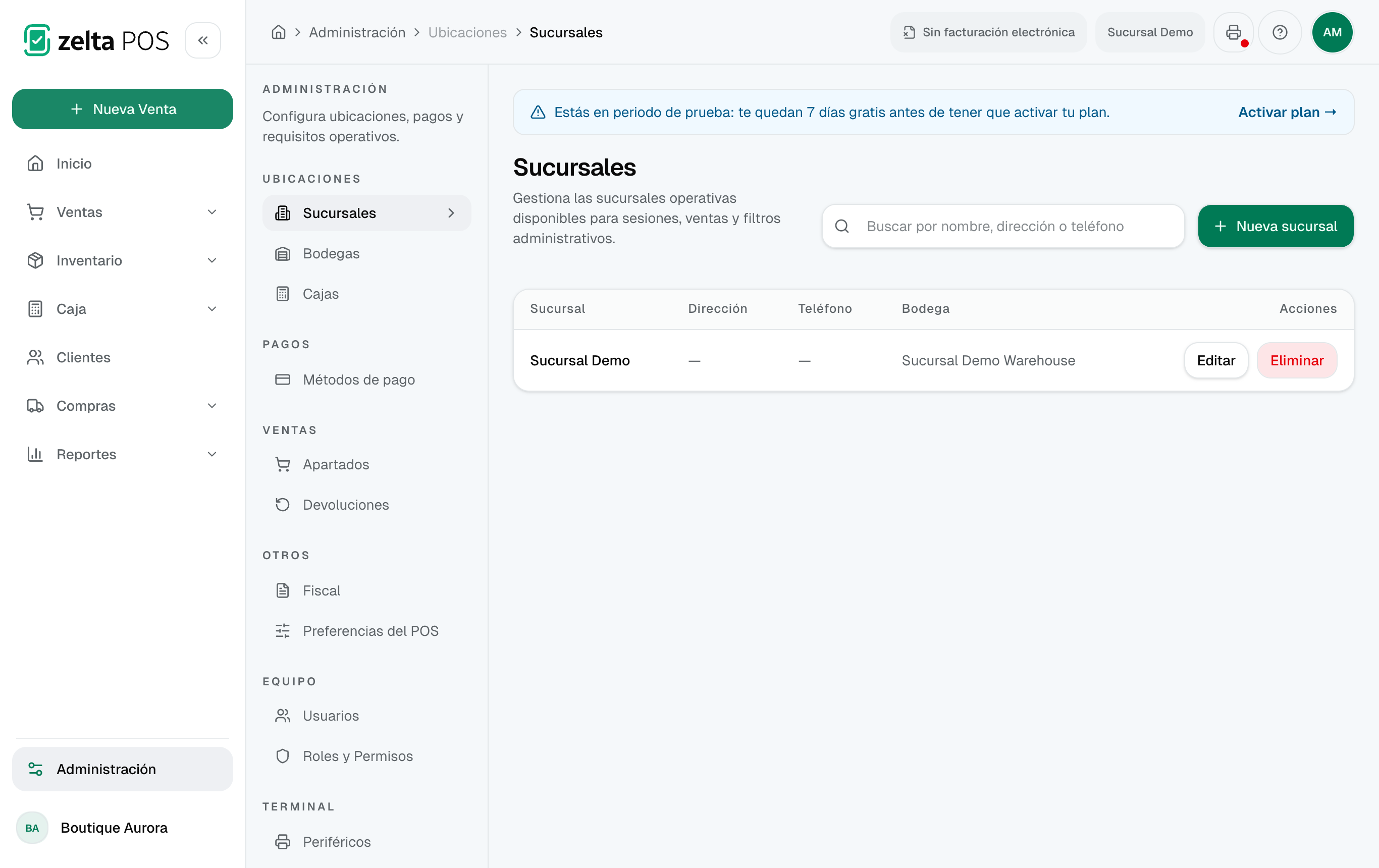Click the Devoluciones return arrow icon

coord(283,505)
